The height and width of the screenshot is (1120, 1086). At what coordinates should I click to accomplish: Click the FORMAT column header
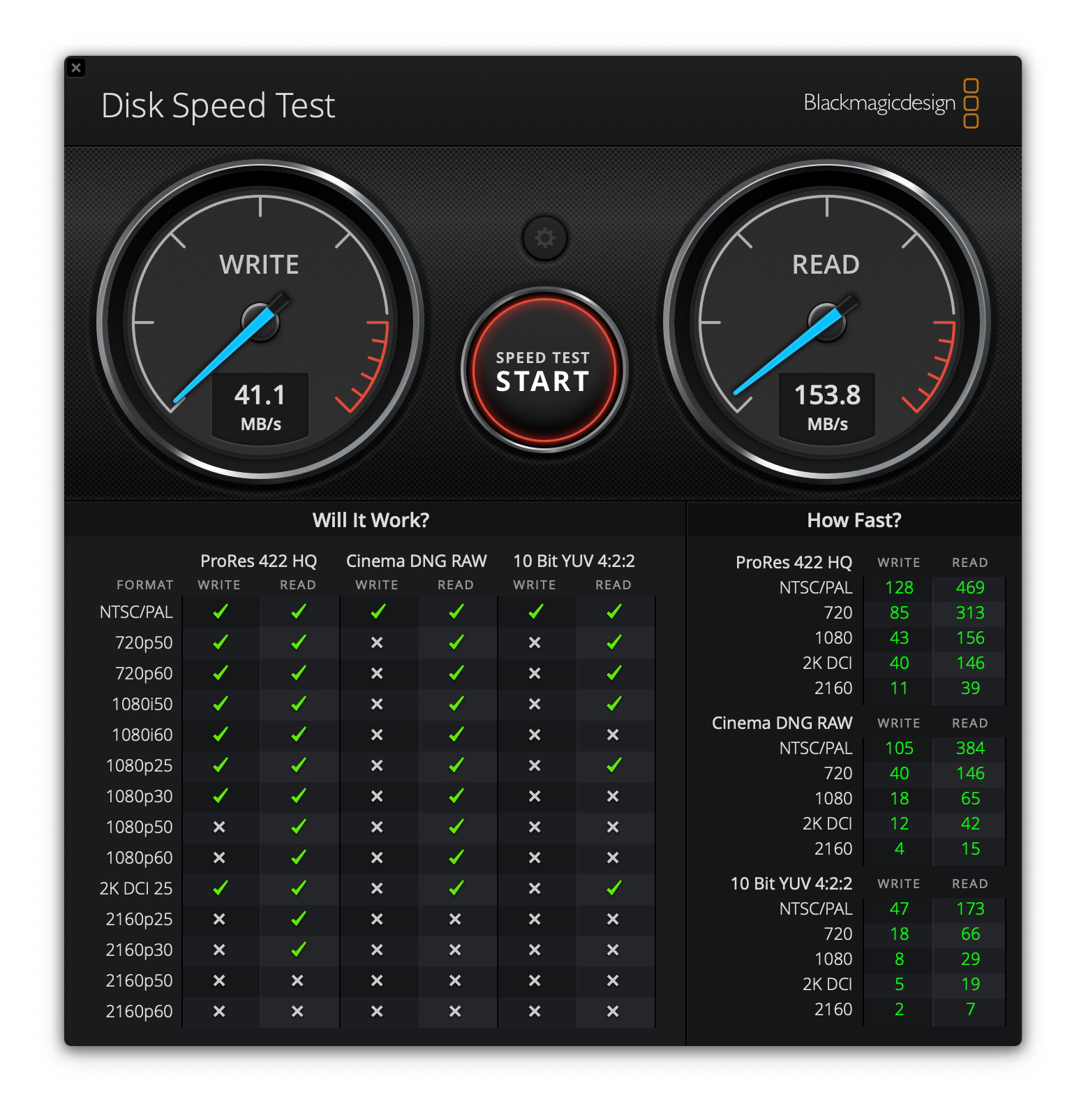pyautogui.click(x=144, y=585)
